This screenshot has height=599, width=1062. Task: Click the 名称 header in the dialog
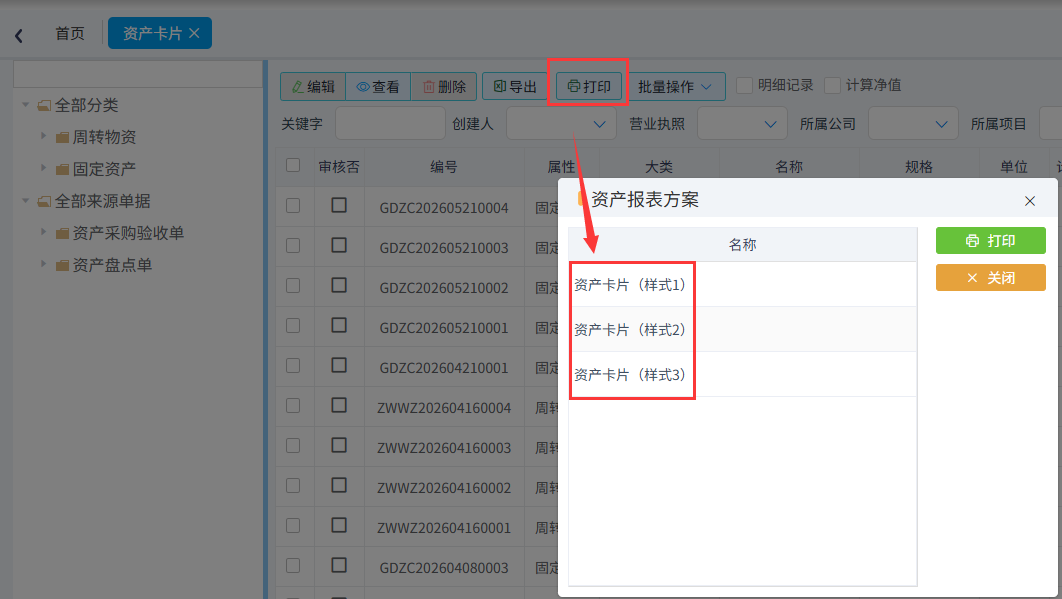click(742, 245)
